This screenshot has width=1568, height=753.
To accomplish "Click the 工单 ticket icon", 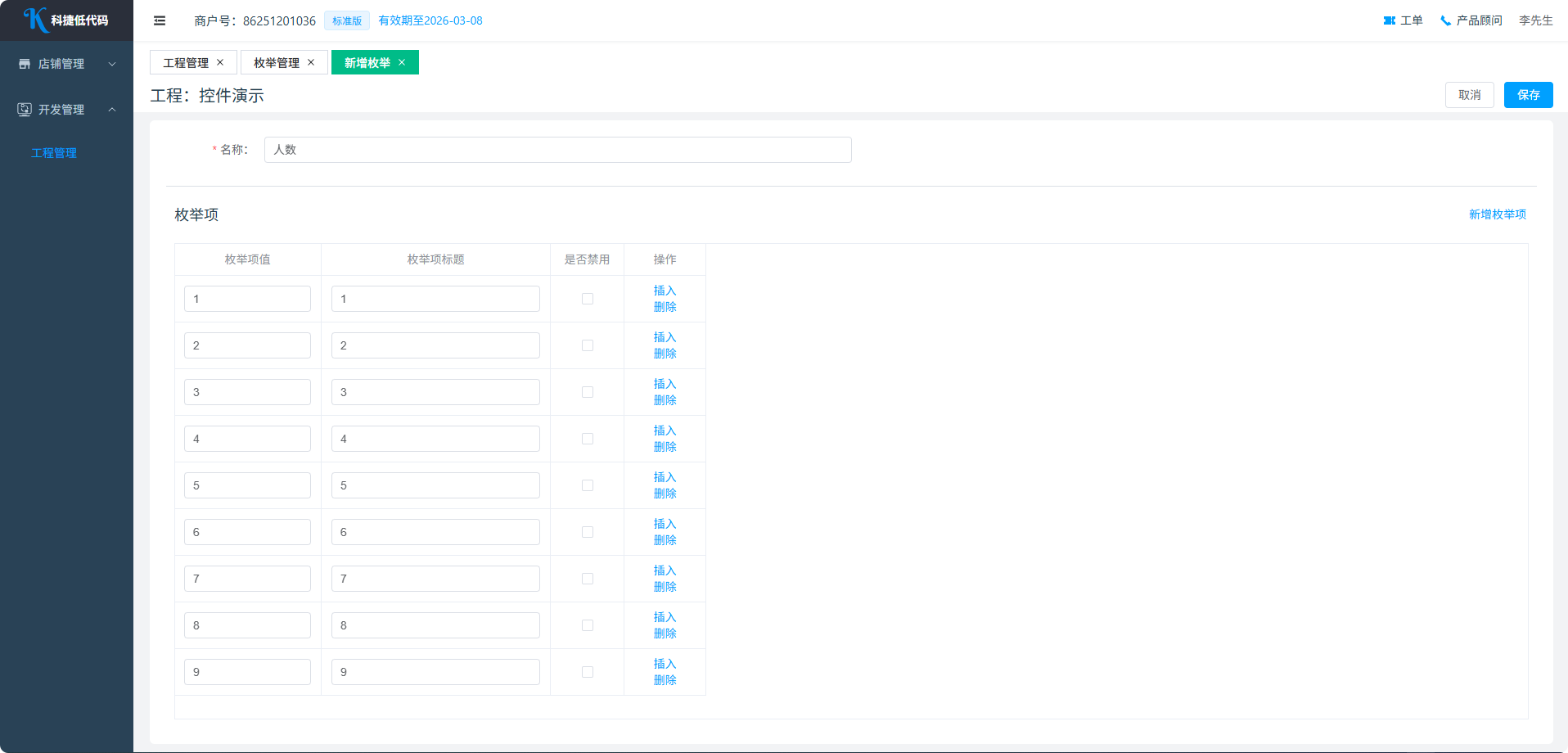I will [1389, 20].
